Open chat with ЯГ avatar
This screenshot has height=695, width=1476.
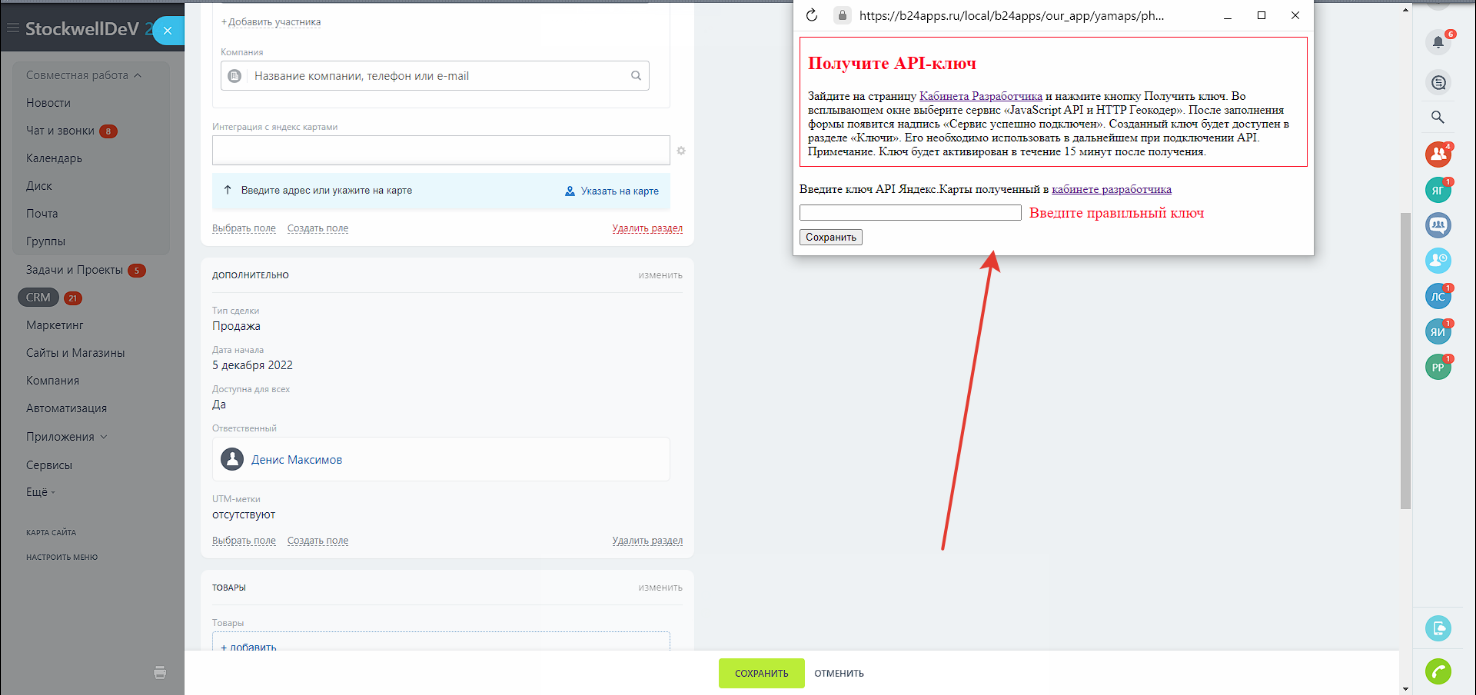1438,190
